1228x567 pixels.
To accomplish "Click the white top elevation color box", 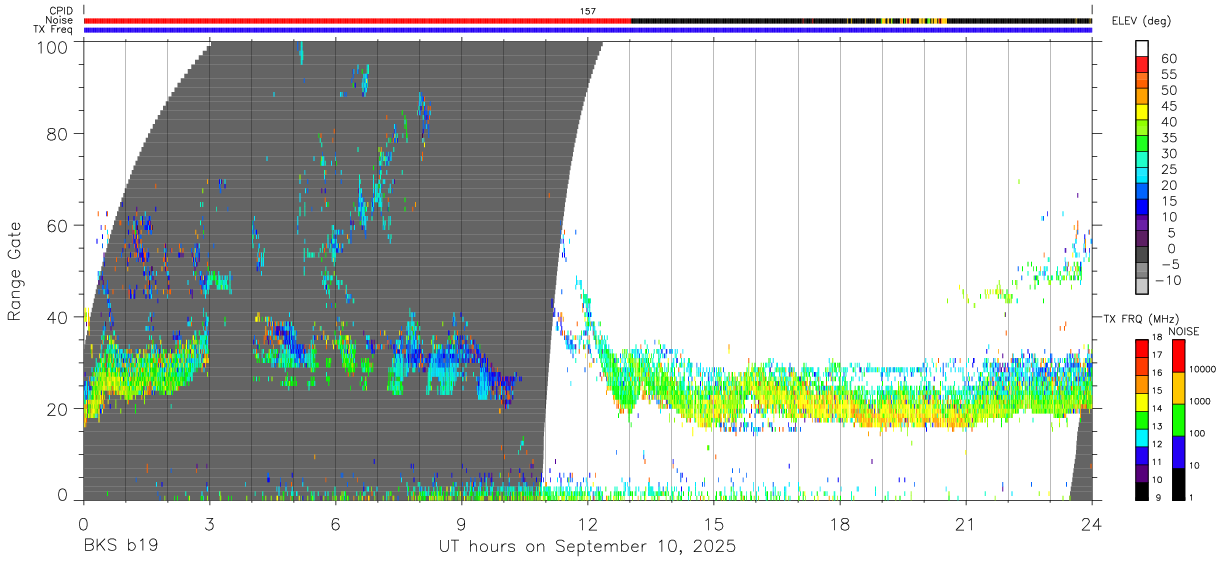I will [x=1142, y=46].
